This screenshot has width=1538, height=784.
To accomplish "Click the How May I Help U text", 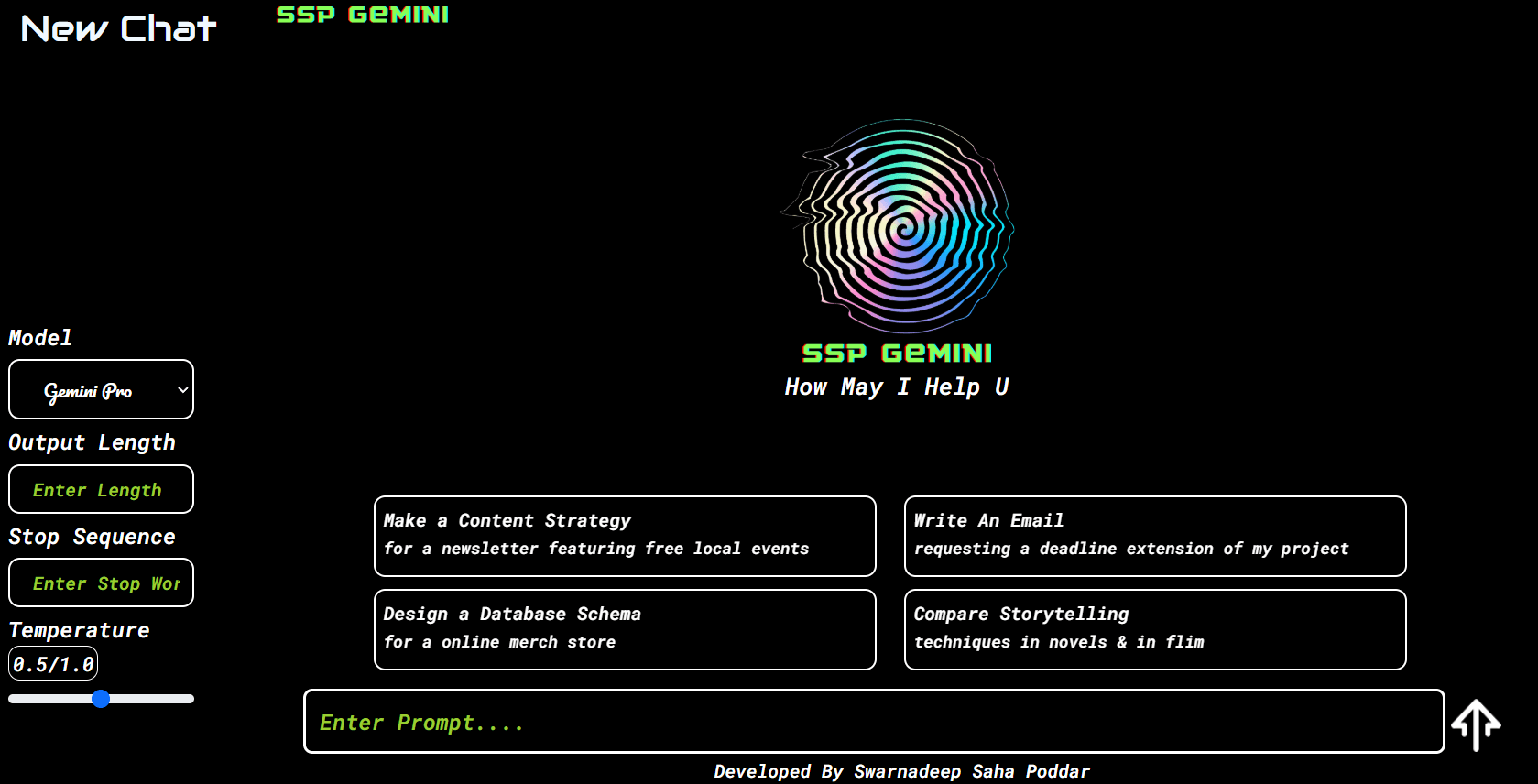I will coord(897,387).
